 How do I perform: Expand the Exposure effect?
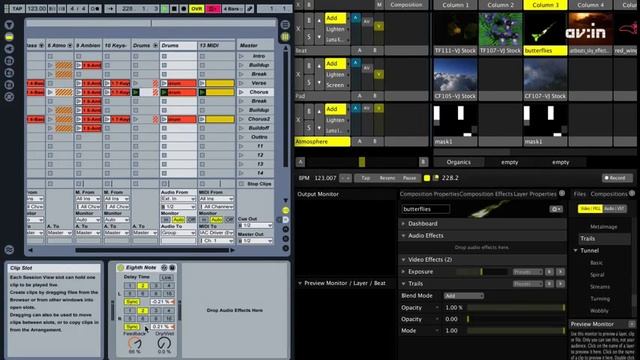click(x=403, y=271)
